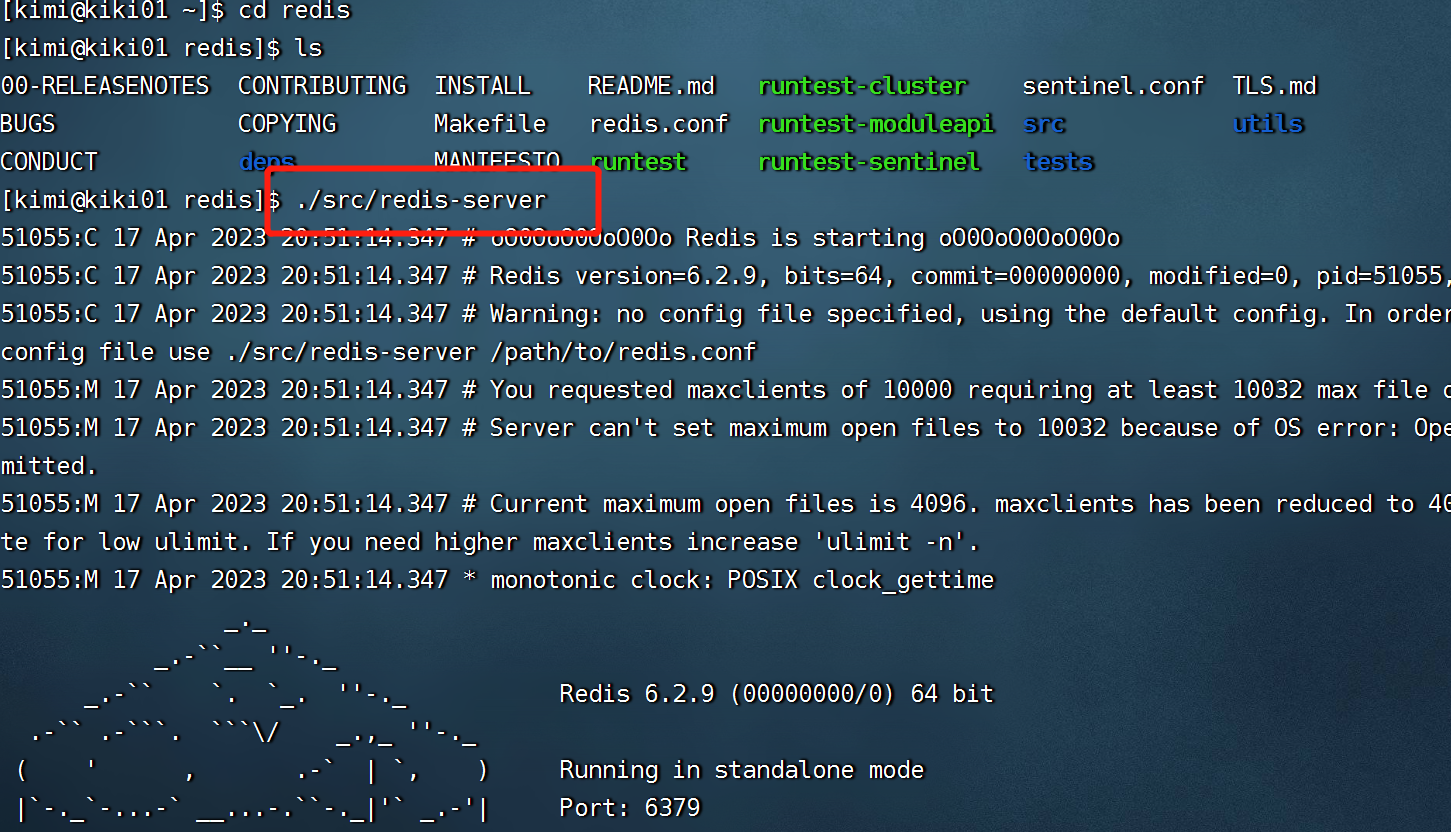Select the 'Port: 6379' line
Viewport: 1451px width, 832px height.
630,808
